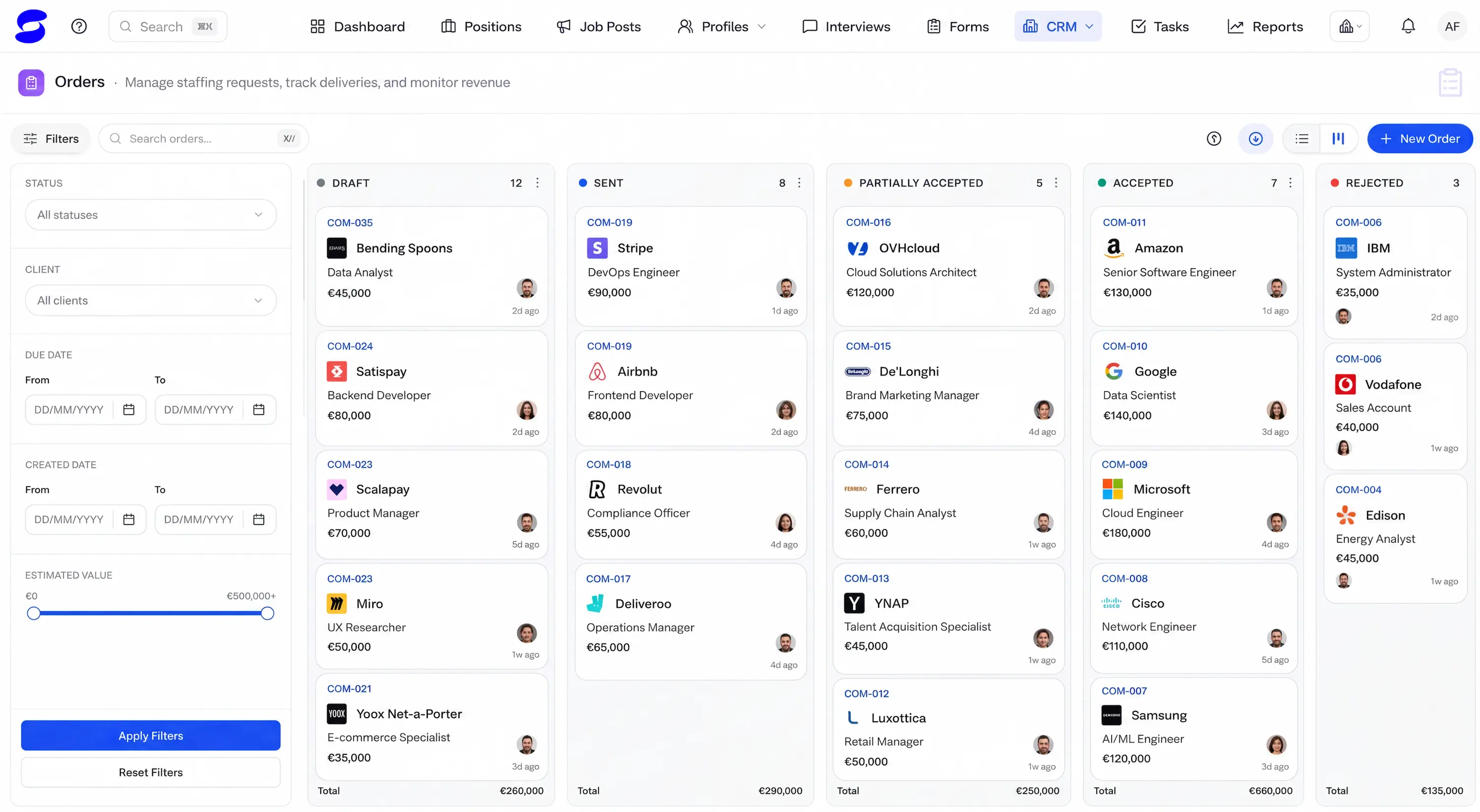This screenshot has width=1480, height=812.
Task: Open the help question mark icon
Action: pyautogui.click(x=79, y=27)
